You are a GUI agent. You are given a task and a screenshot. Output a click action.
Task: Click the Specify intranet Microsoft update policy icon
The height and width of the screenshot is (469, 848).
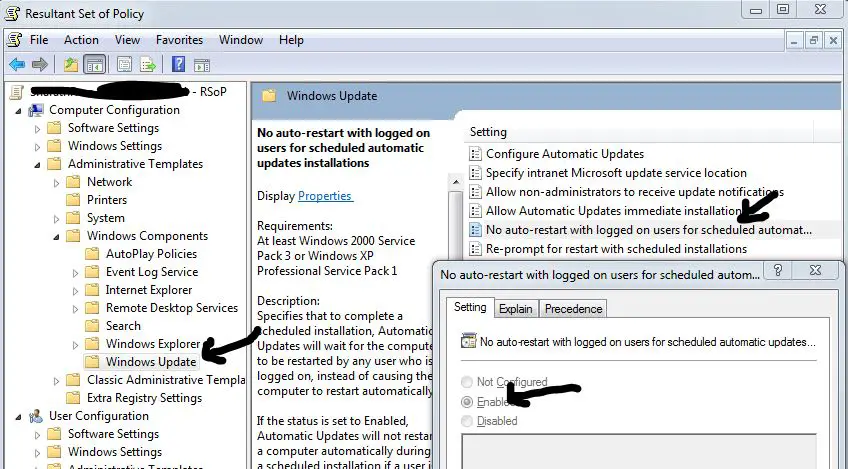click(475, 173)
